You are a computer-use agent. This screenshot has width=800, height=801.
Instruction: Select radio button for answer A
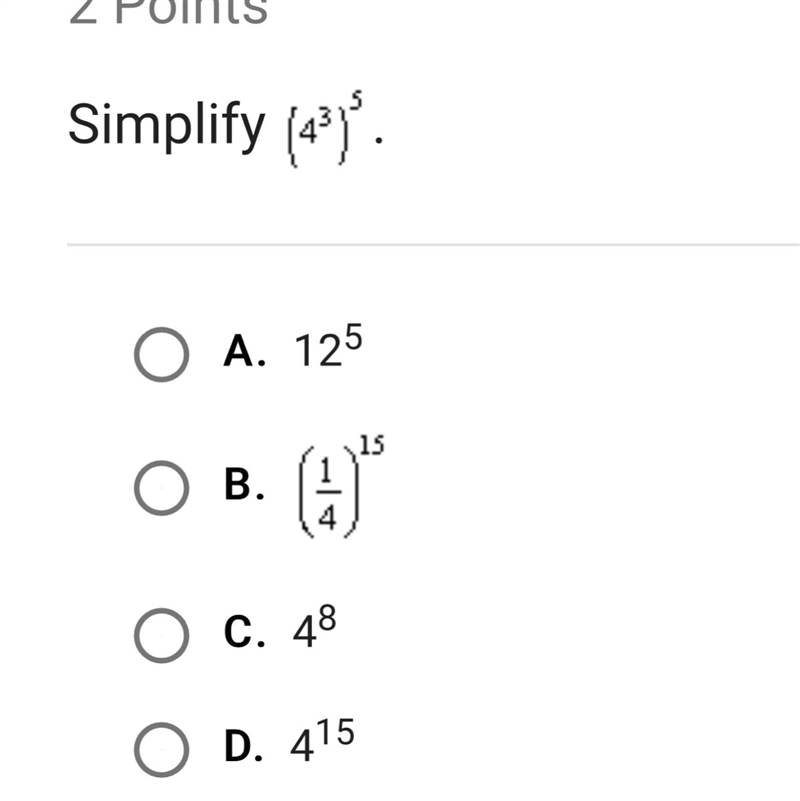click(x=161, y=355)
